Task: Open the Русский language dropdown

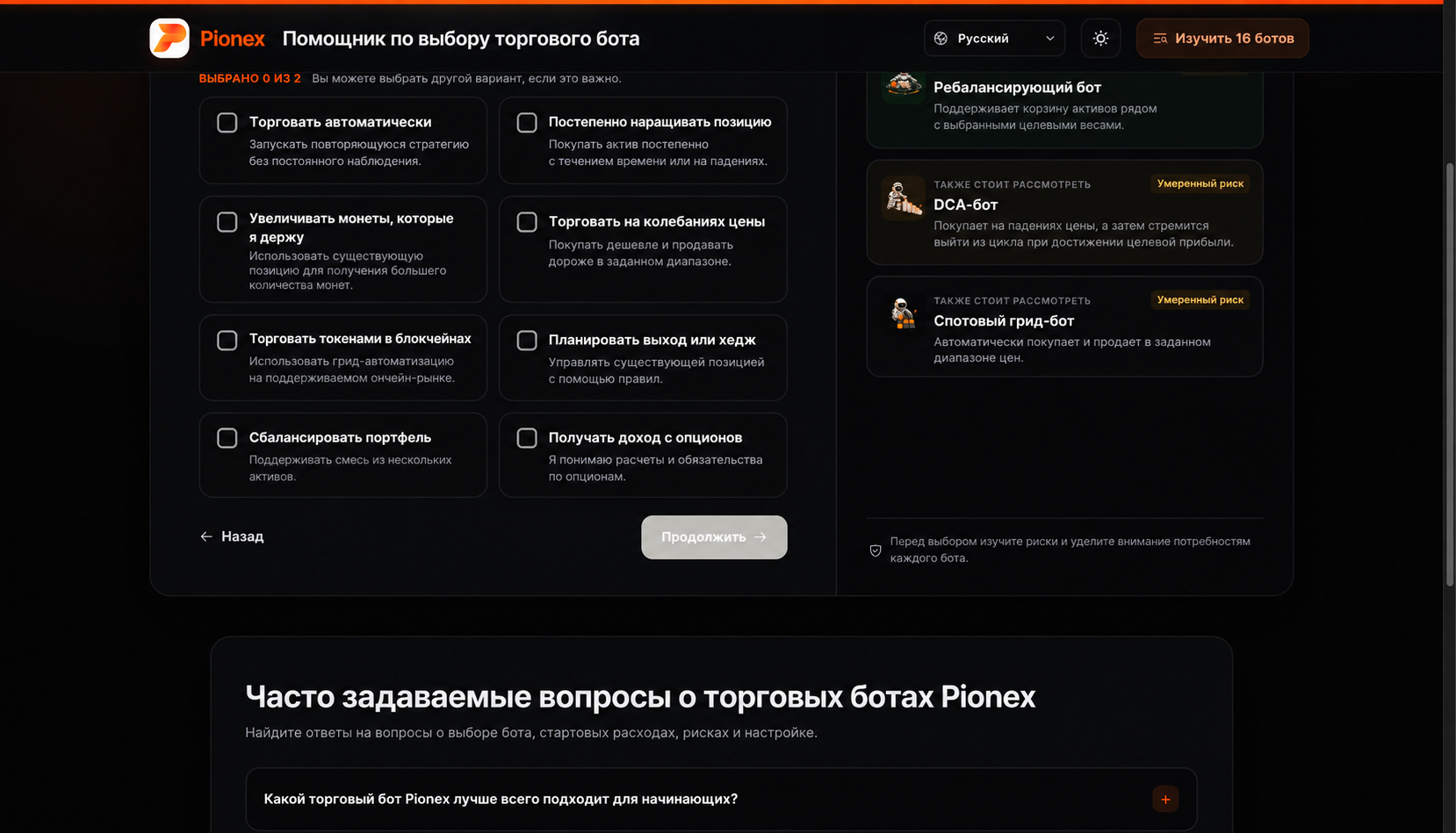Action: pos(994,39)
